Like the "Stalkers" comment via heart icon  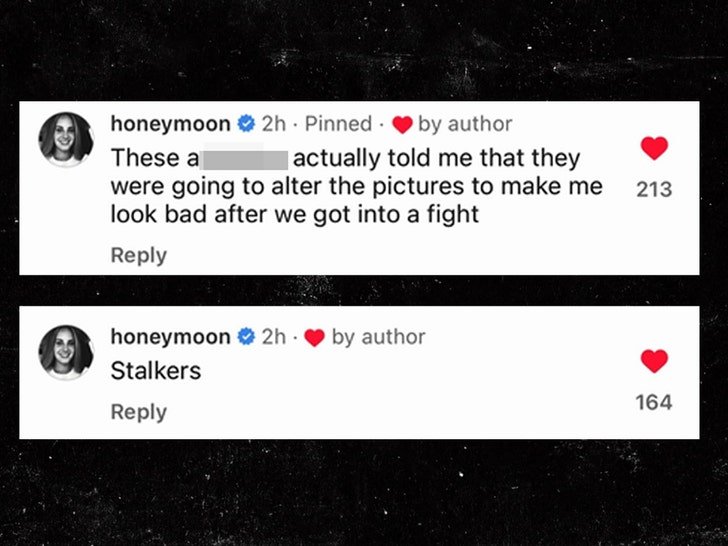click(x=654, y=361)
